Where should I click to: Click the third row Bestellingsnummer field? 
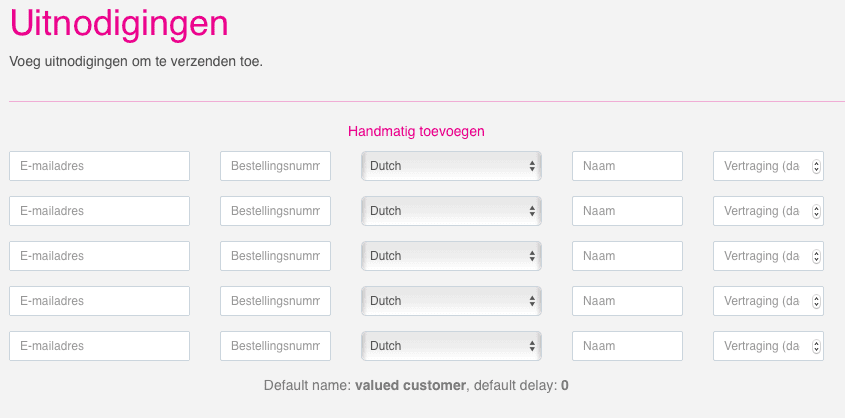click(275, 256)
